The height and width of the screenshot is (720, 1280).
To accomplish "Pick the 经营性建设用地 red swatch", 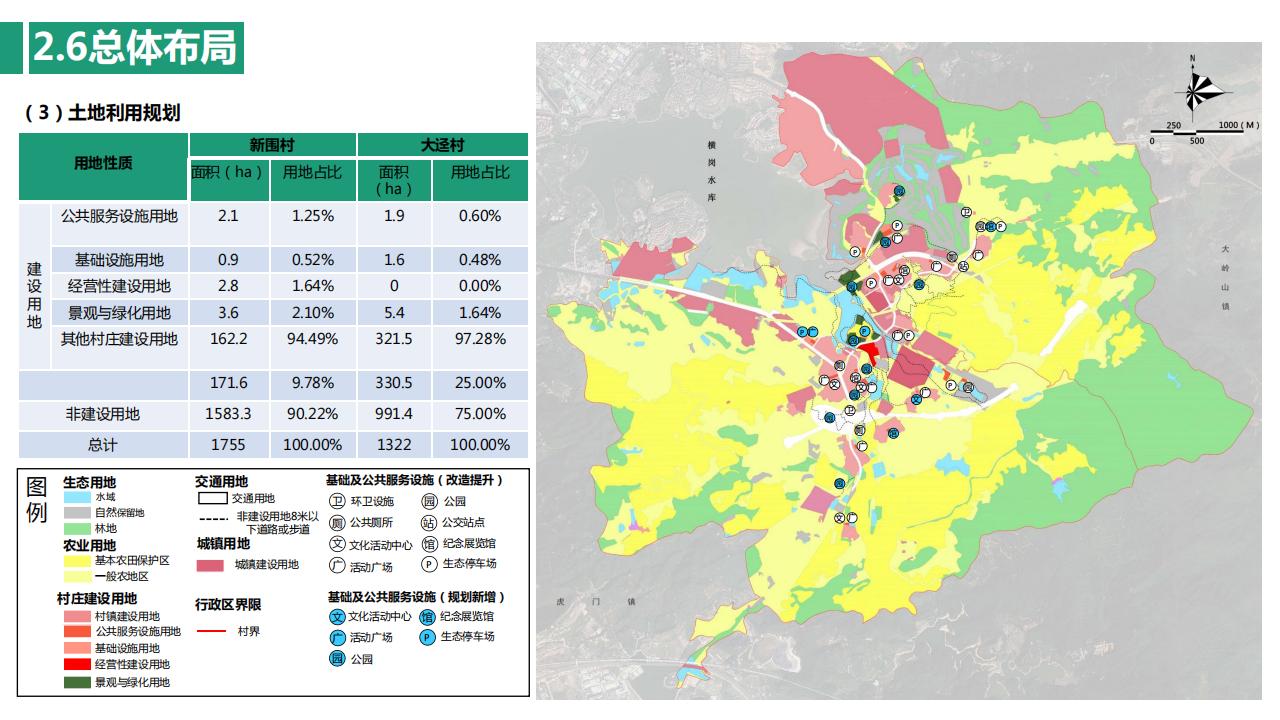I will (76, 665).
